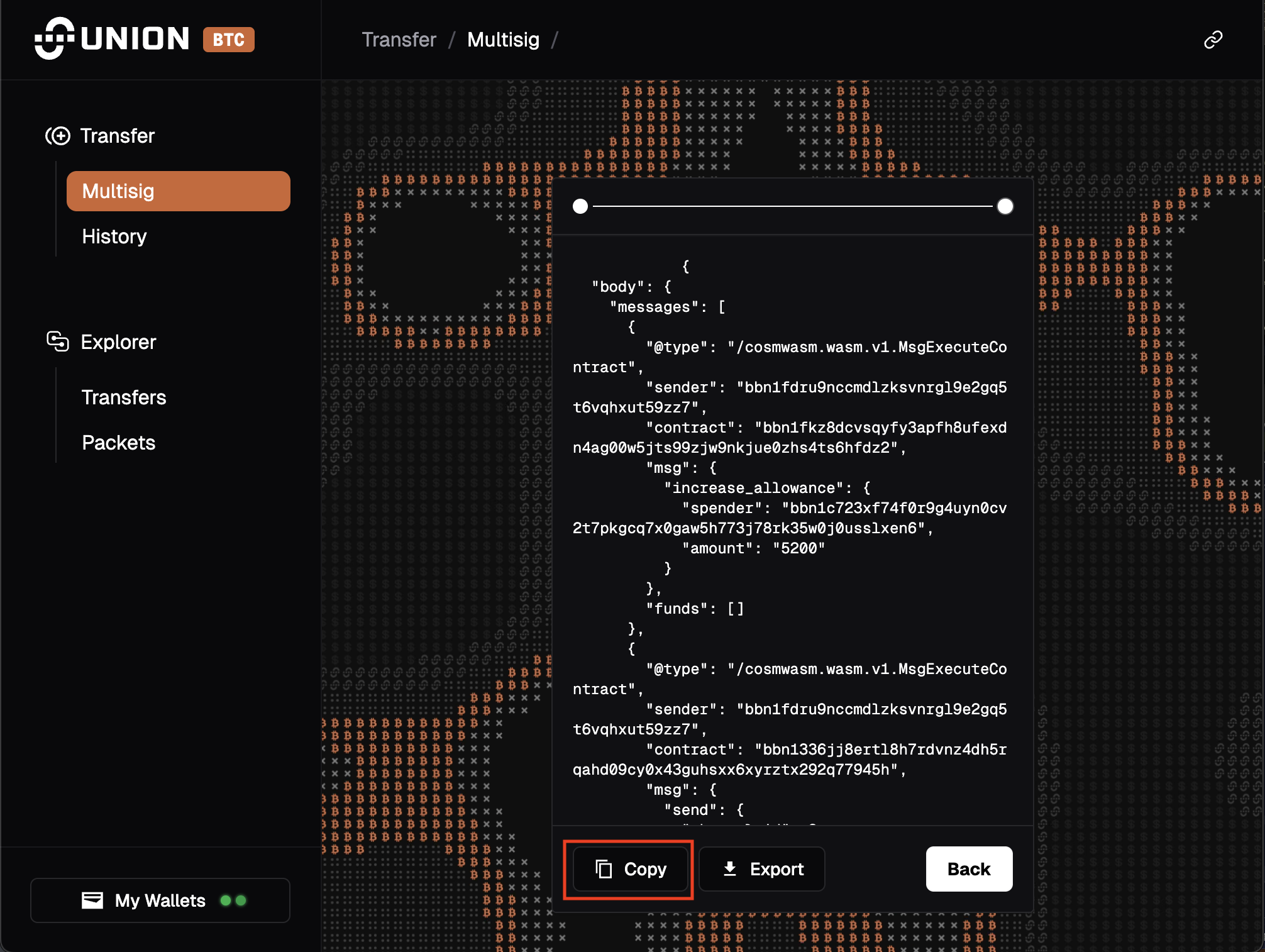
Task: Click the BTC network badge
Action: click(228, 40)
